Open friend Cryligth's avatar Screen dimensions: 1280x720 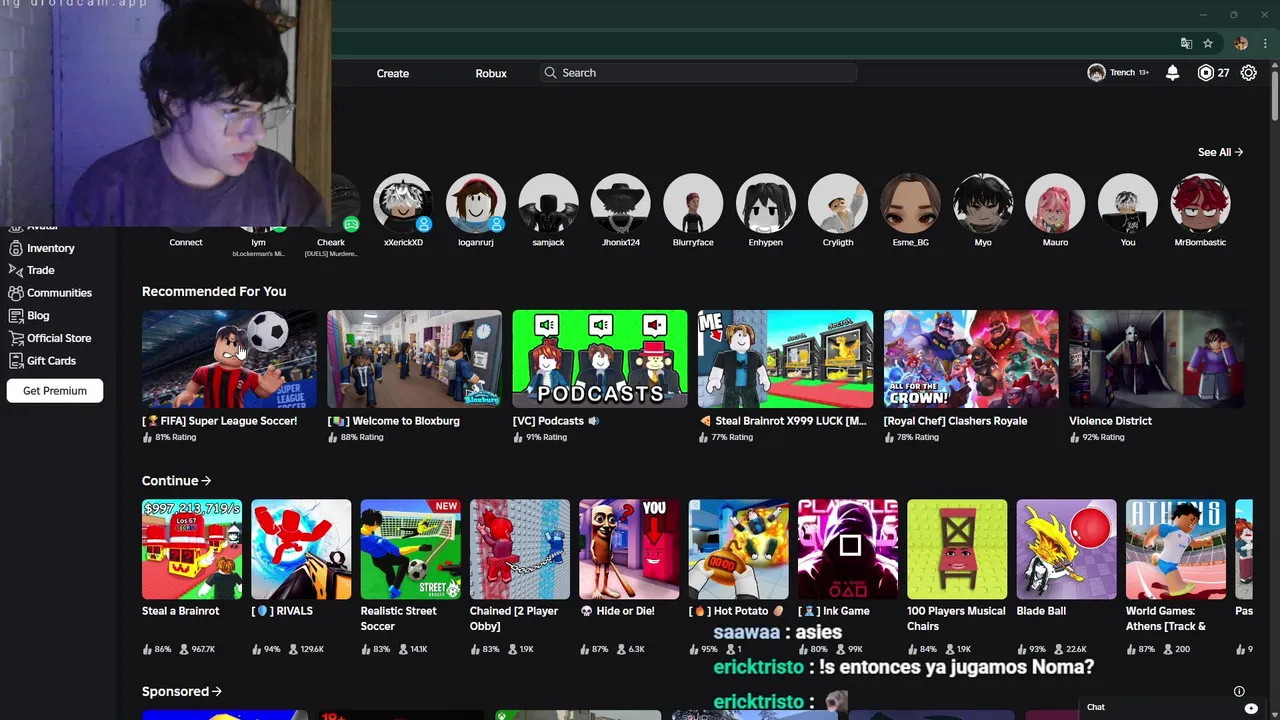[838, 204]
